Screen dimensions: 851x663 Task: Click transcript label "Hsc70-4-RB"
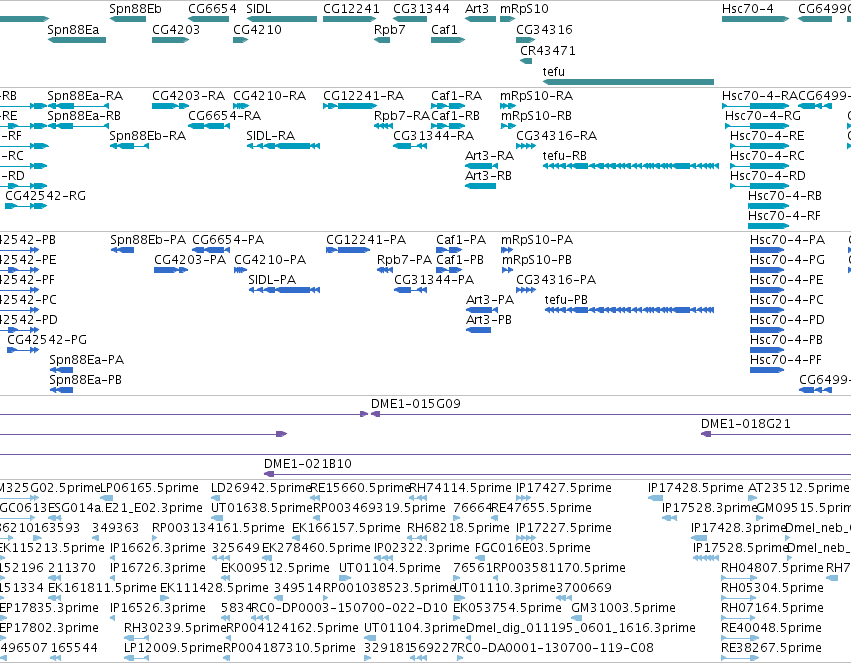pyautogui.click(x=785, y=196)
